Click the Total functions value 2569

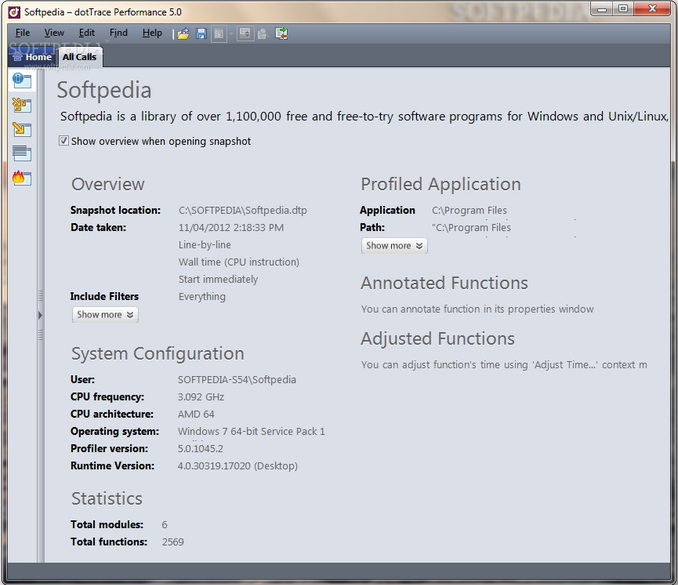pos(173,542)
